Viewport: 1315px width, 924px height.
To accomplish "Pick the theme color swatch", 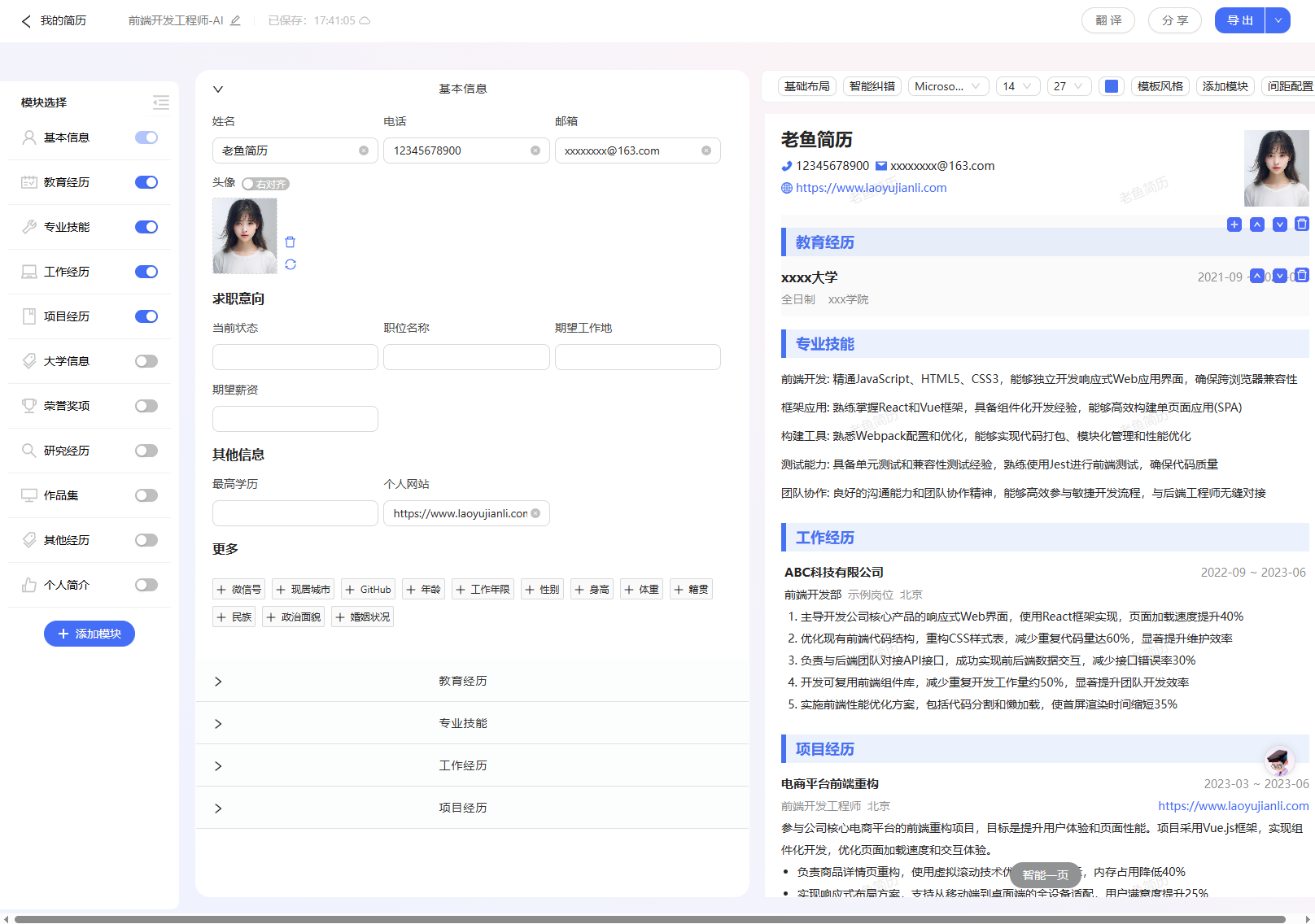I will (1111, 85).
